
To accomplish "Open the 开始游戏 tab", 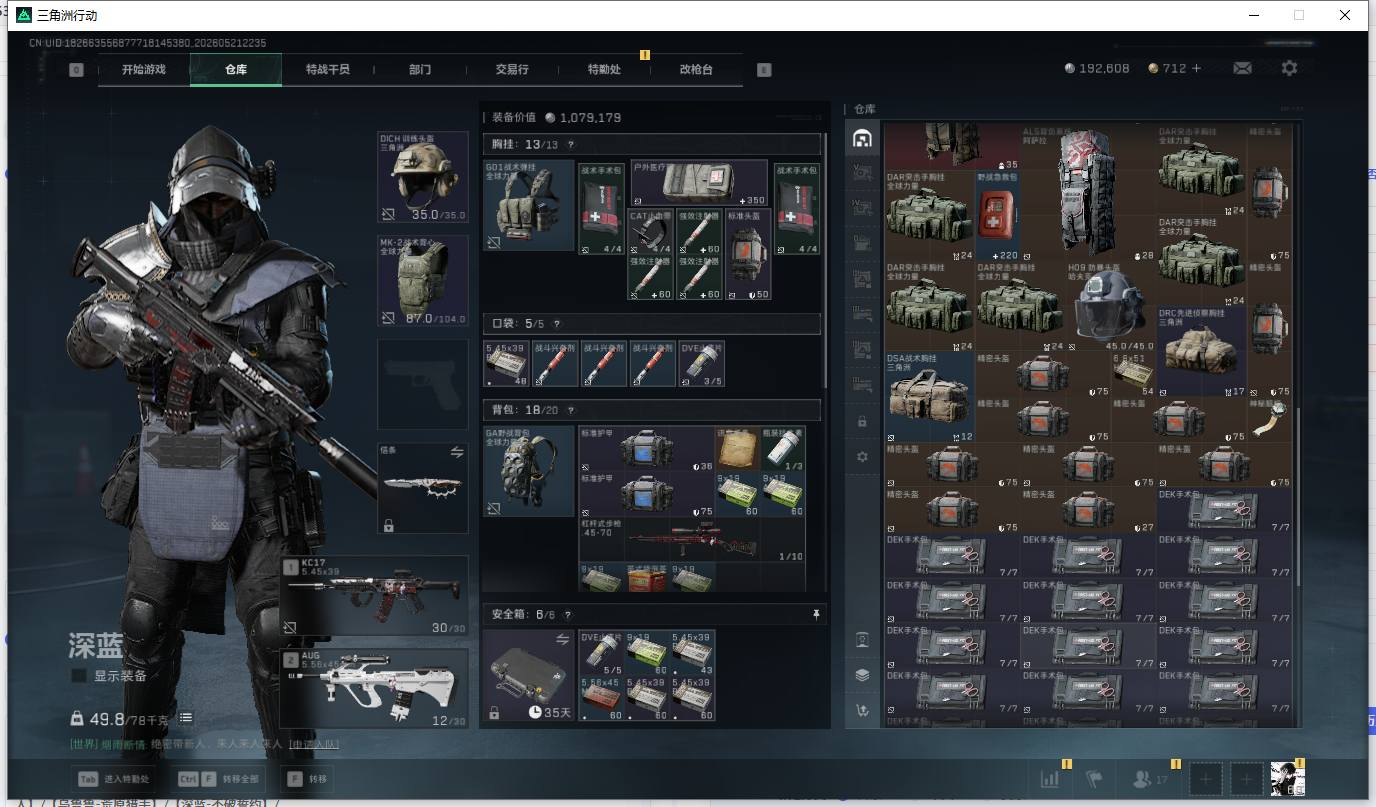I will [144, 70].
